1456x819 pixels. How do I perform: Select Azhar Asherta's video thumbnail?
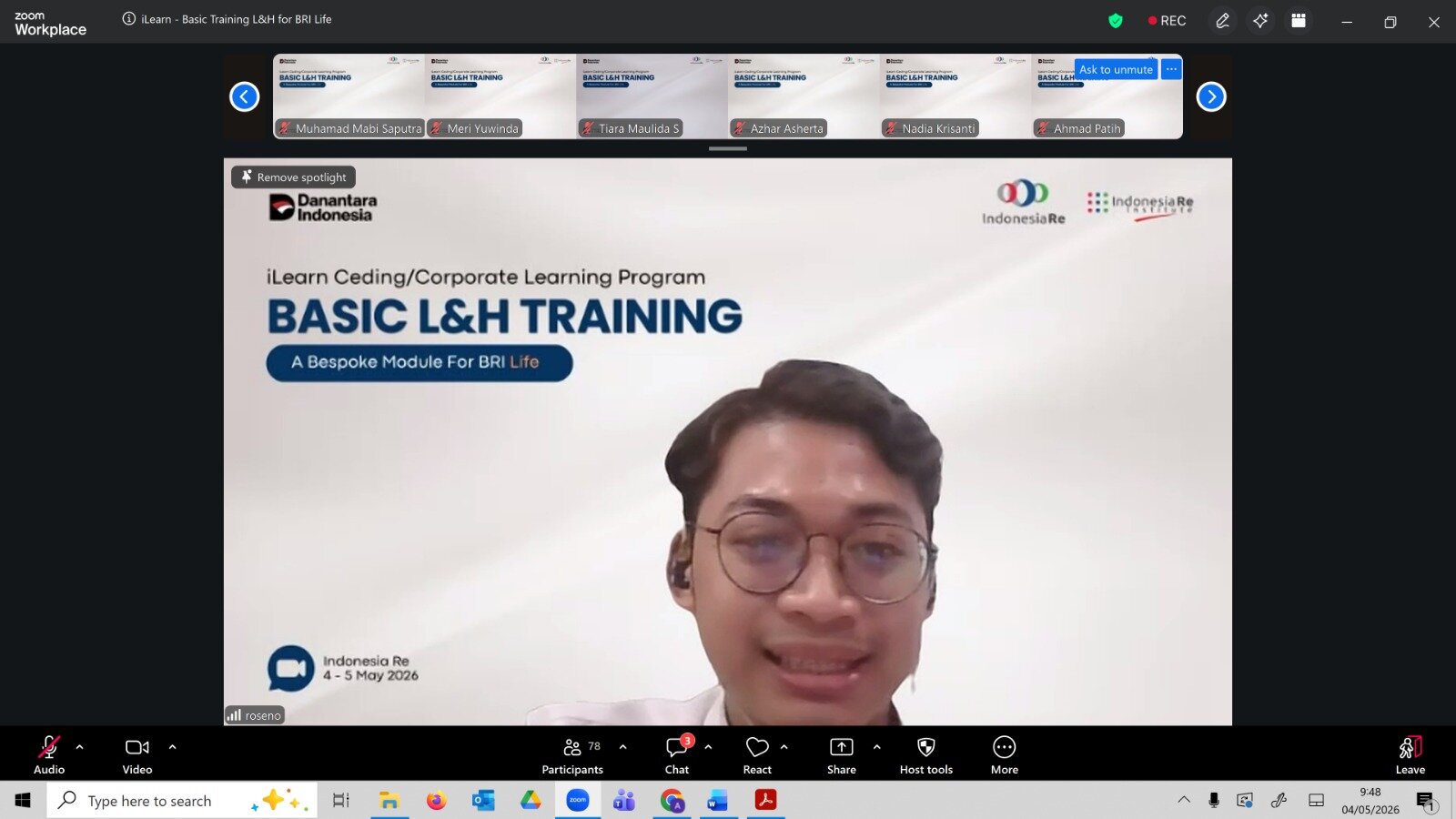click(x=804, y=96)
